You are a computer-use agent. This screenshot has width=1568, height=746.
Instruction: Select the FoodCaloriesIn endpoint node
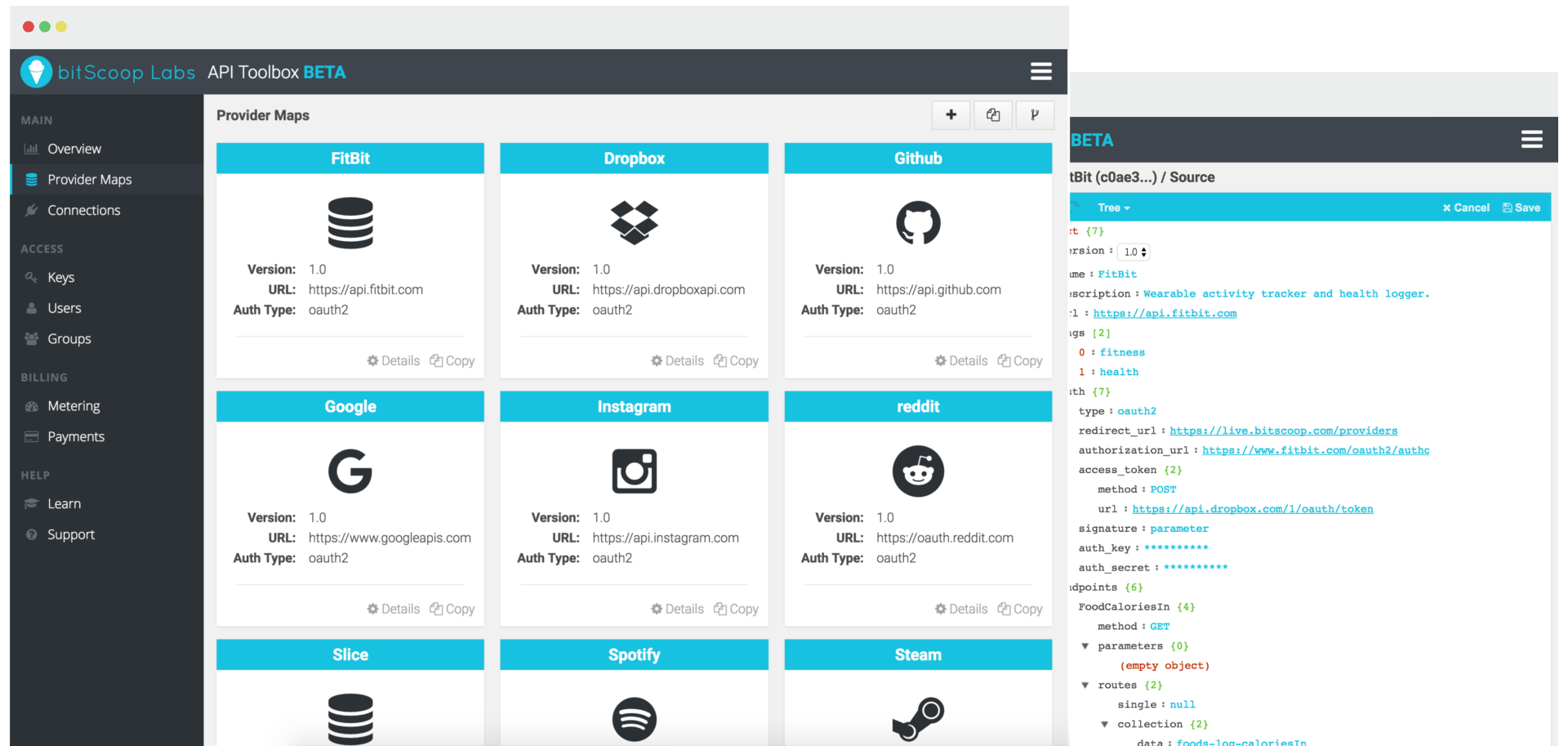click(1124, 607)
